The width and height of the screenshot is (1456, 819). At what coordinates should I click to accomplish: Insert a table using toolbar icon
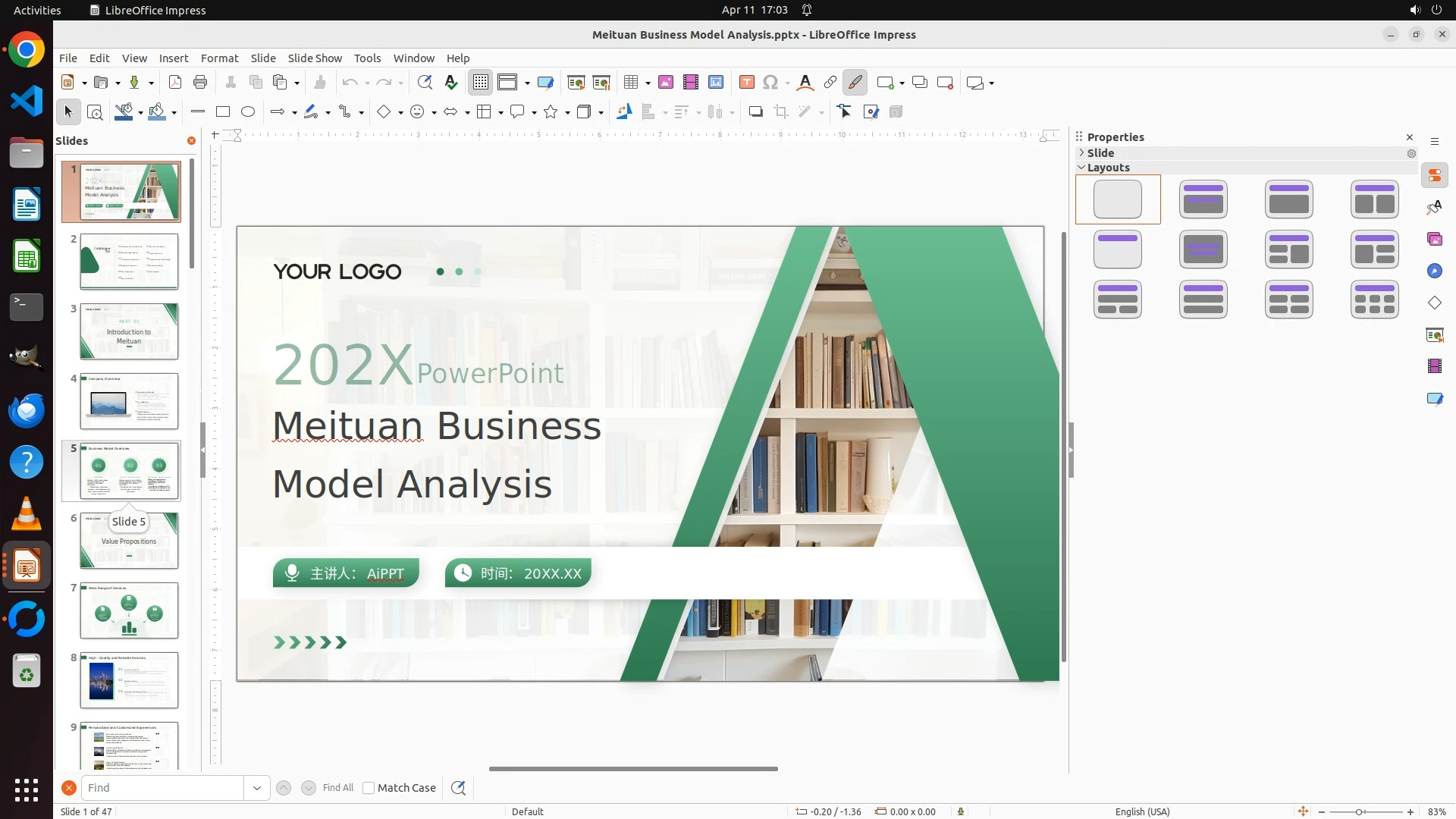[630, 83]
